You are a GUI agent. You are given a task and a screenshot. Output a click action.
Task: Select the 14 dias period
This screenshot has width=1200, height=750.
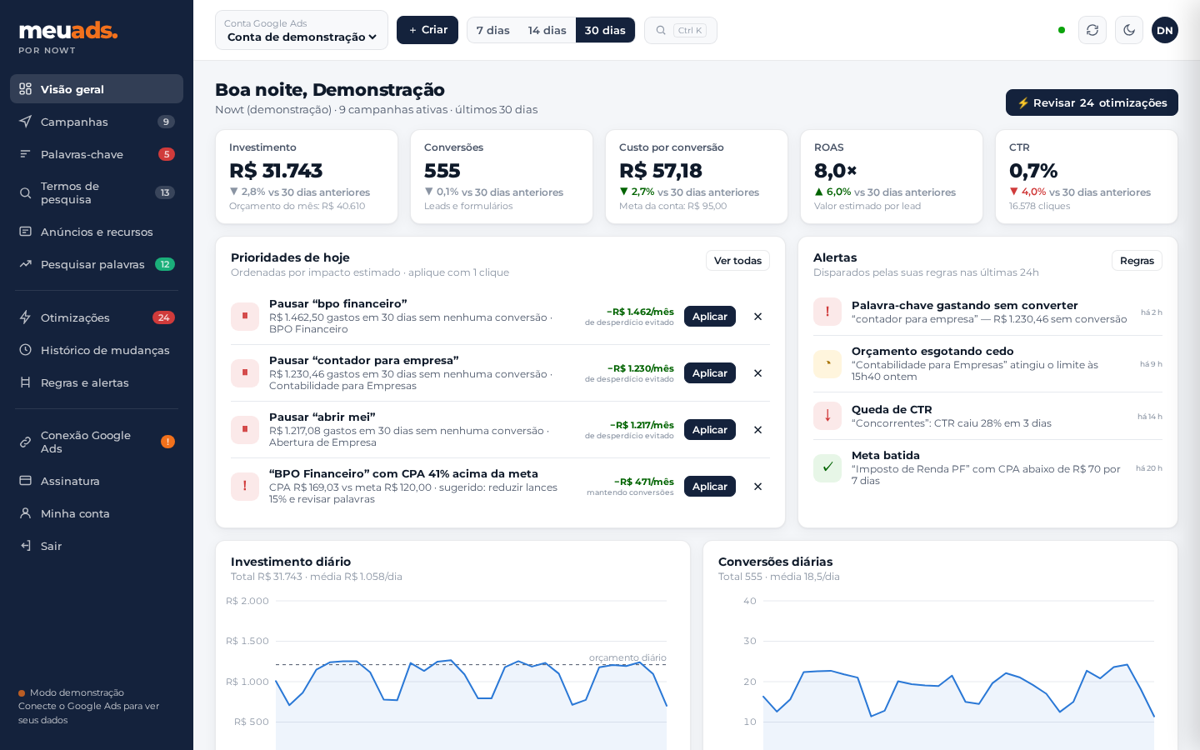pyautogui.click(x=547, y=30)
